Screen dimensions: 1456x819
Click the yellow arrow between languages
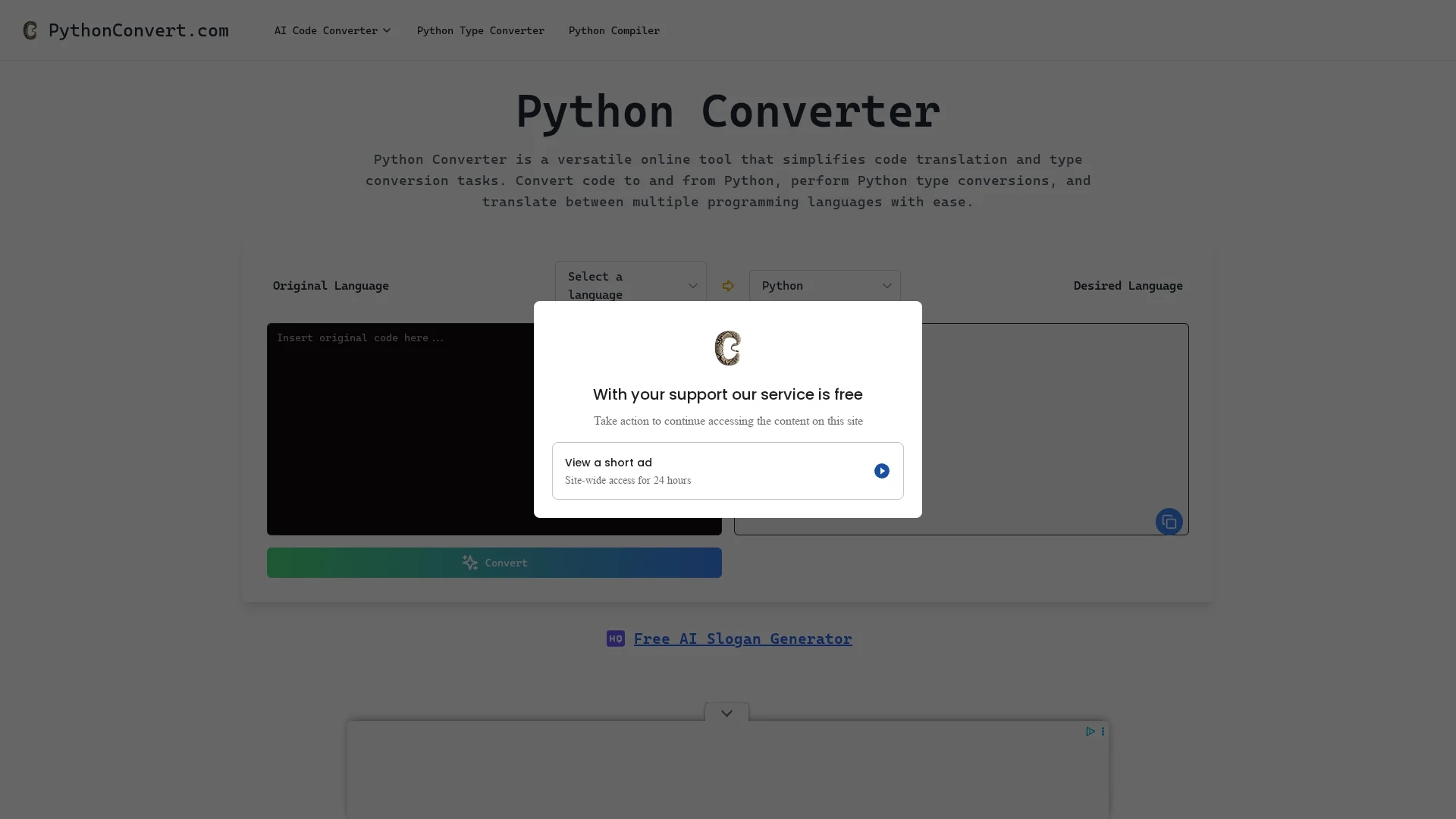click(728, 286)
